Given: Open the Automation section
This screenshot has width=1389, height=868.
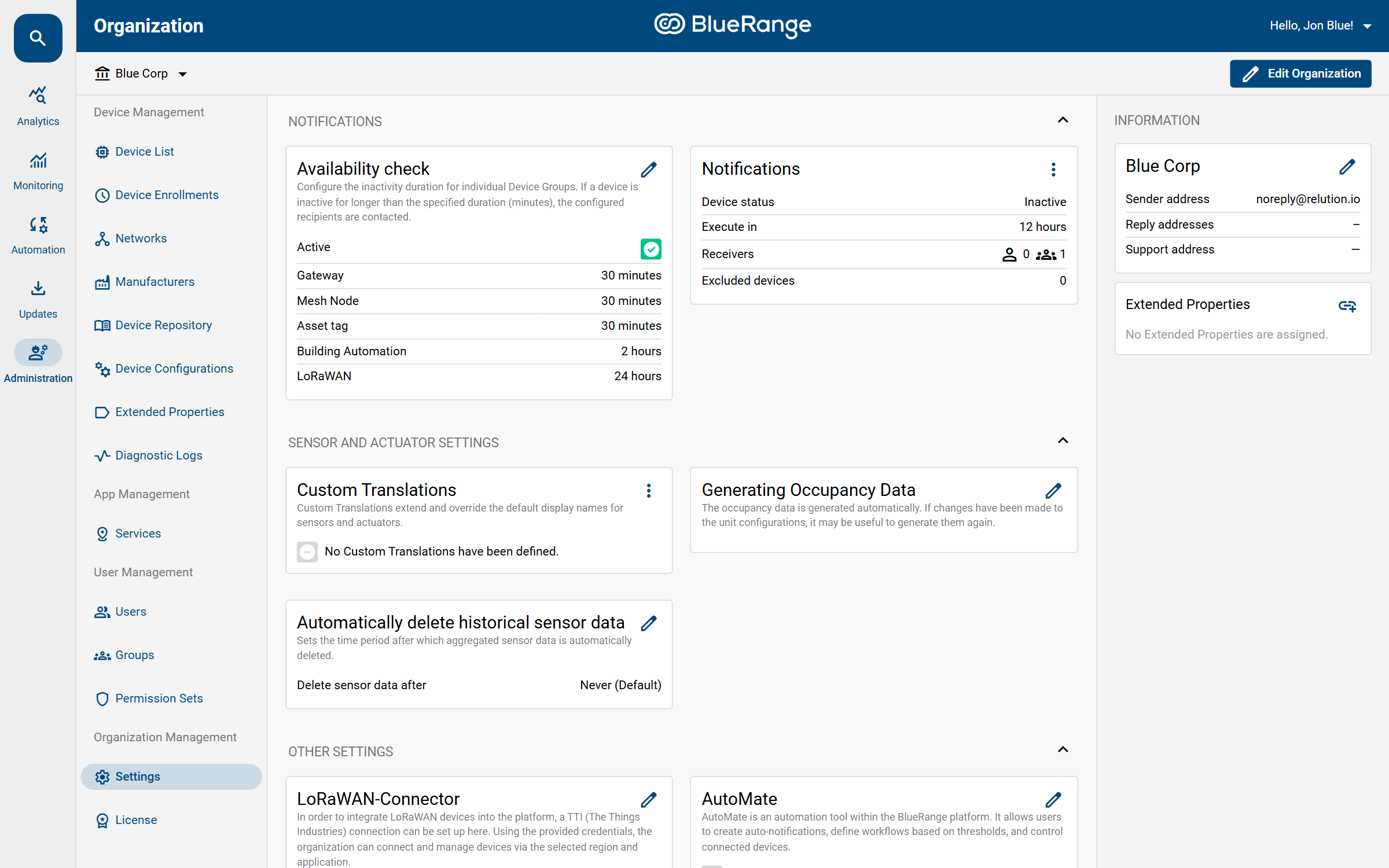Looking at the screenshot, I should pos(38,235).
